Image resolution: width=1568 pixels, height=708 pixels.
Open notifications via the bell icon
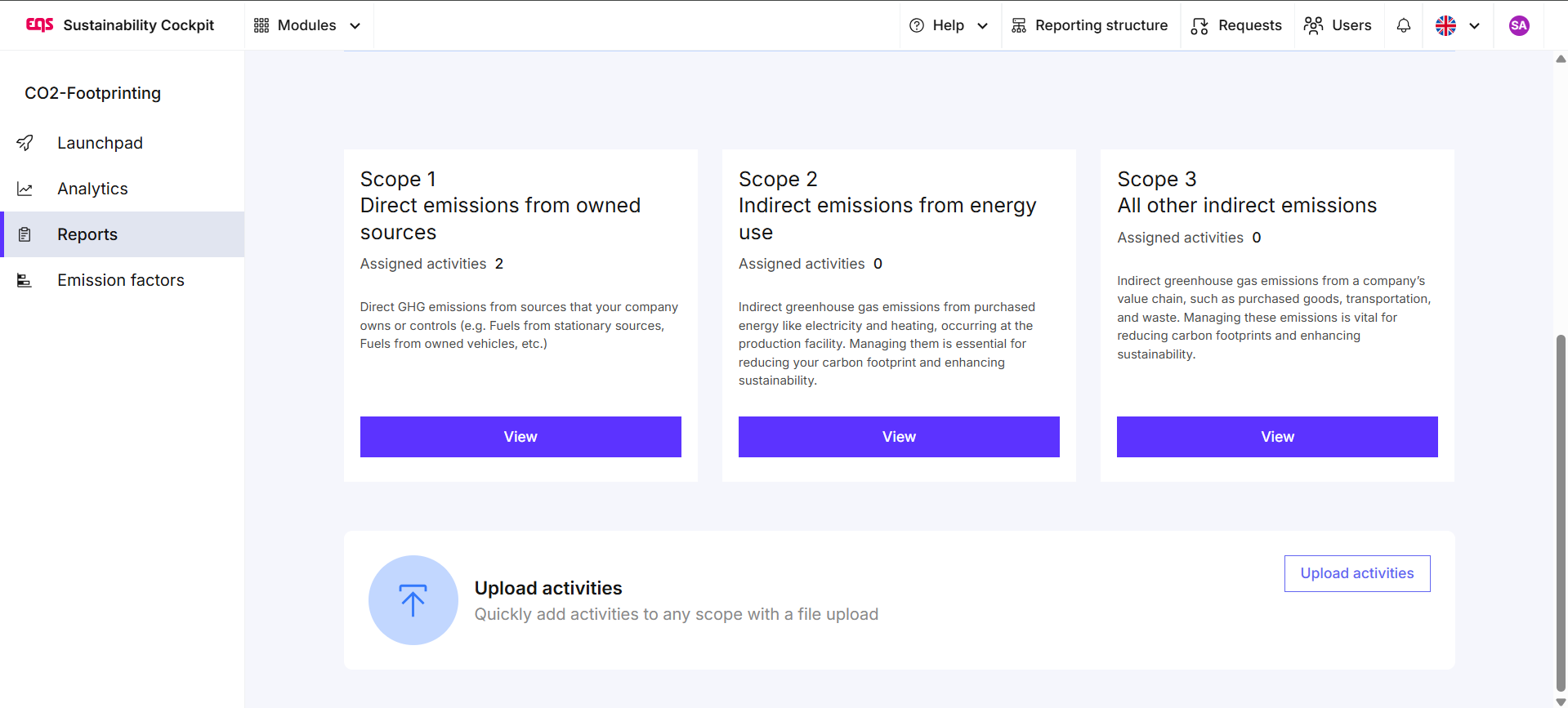pyautogui.click(x=1403, y=25)
